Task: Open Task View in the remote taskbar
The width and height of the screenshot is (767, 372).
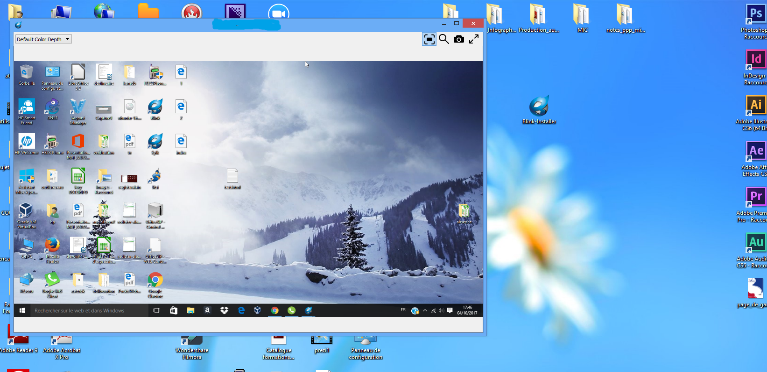Action: (156, 310)
